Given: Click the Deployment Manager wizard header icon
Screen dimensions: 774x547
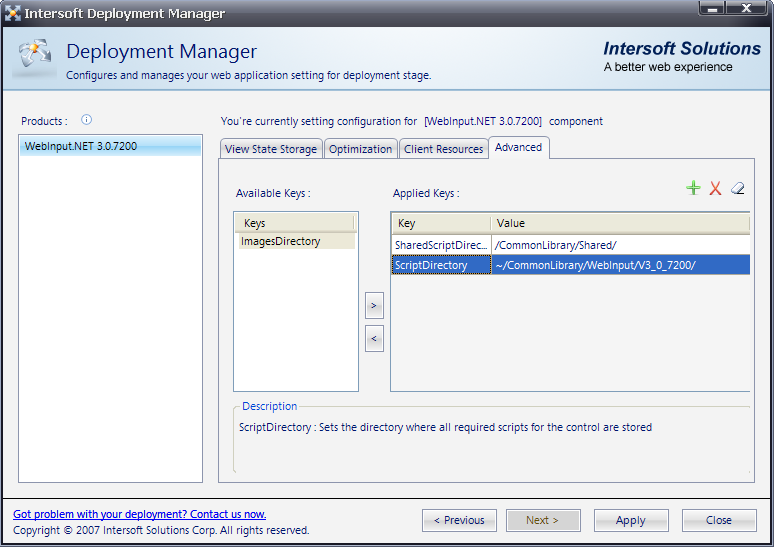Looking at the screenshot, I should [x=33, y=58].
